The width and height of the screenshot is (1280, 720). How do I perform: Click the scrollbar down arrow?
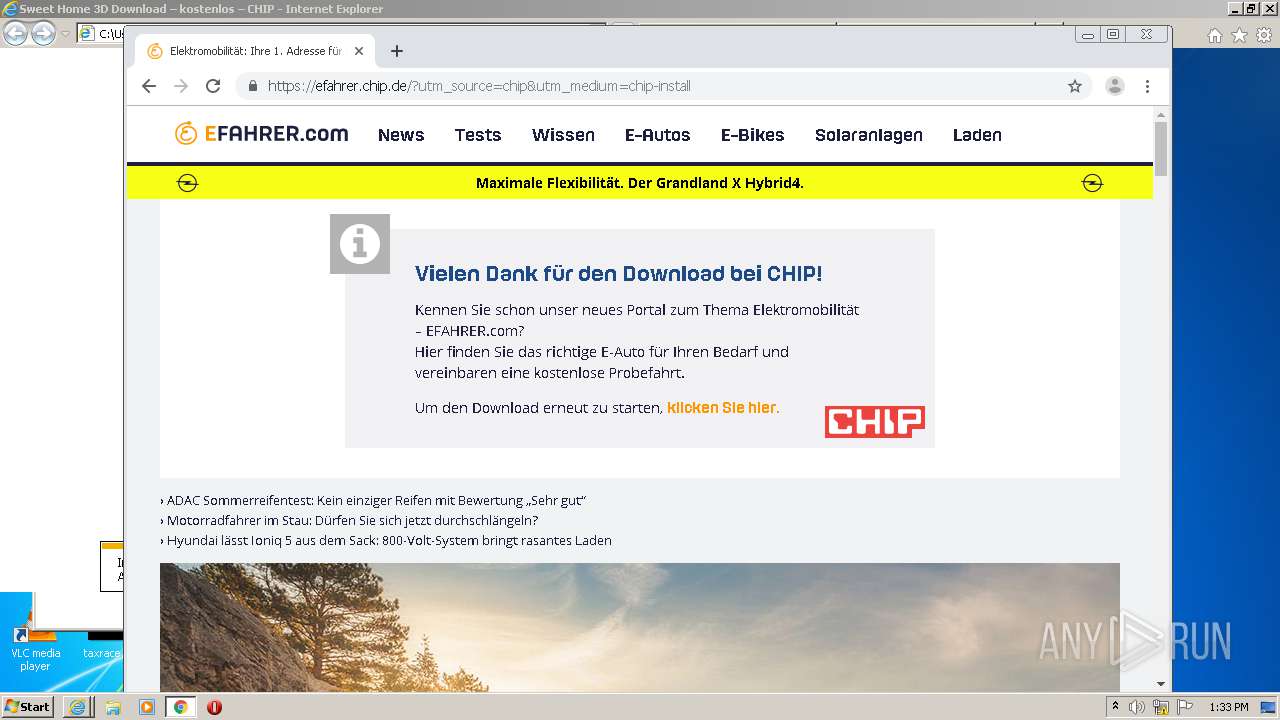1161,684
